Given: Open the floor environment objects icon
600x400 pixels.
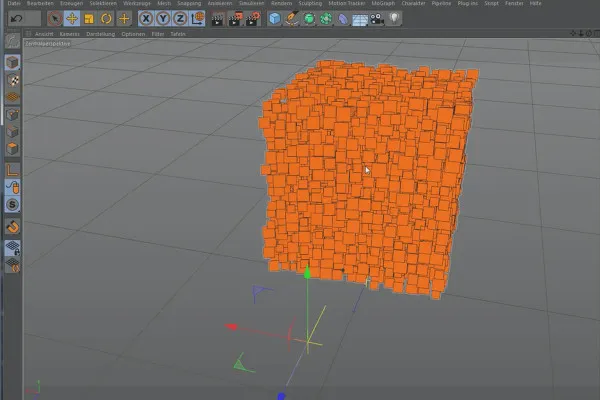Looking at the screenshot, I should [360, 19].
